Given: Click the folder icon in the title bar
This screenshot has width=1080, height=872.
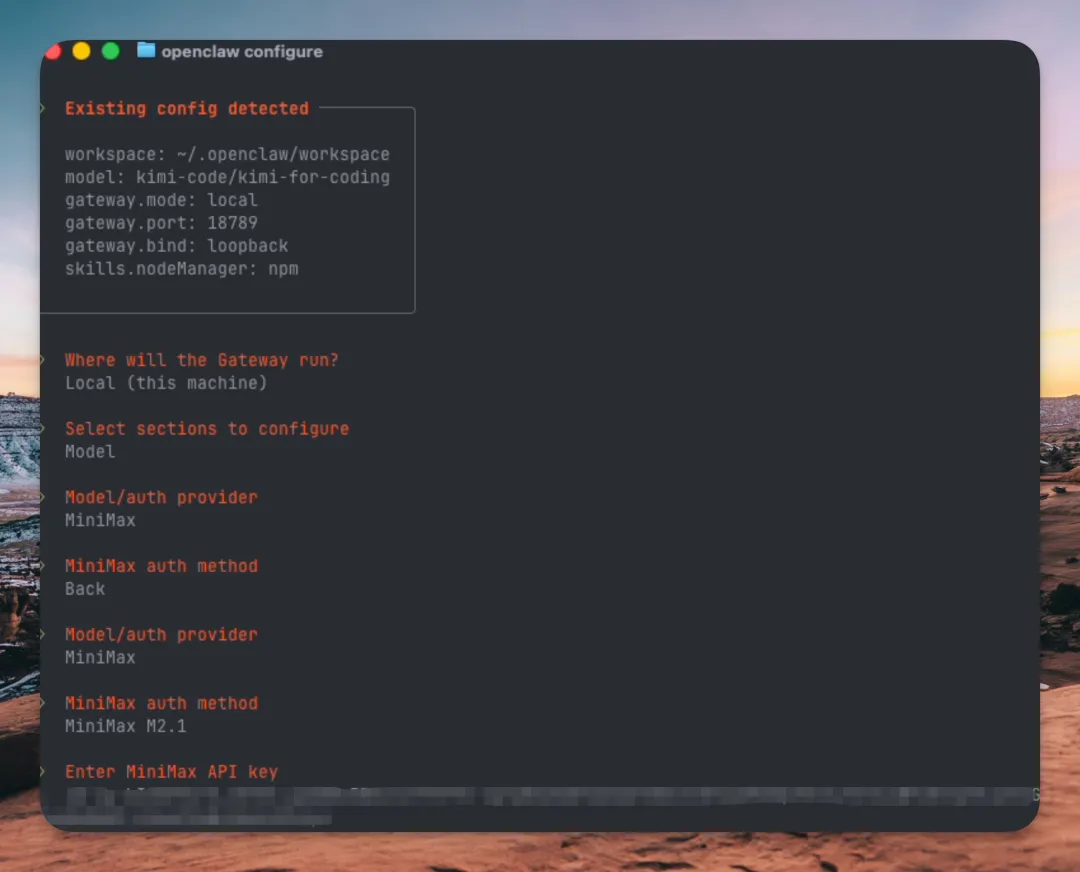Looking at the screenshot, I should (146, 51).
